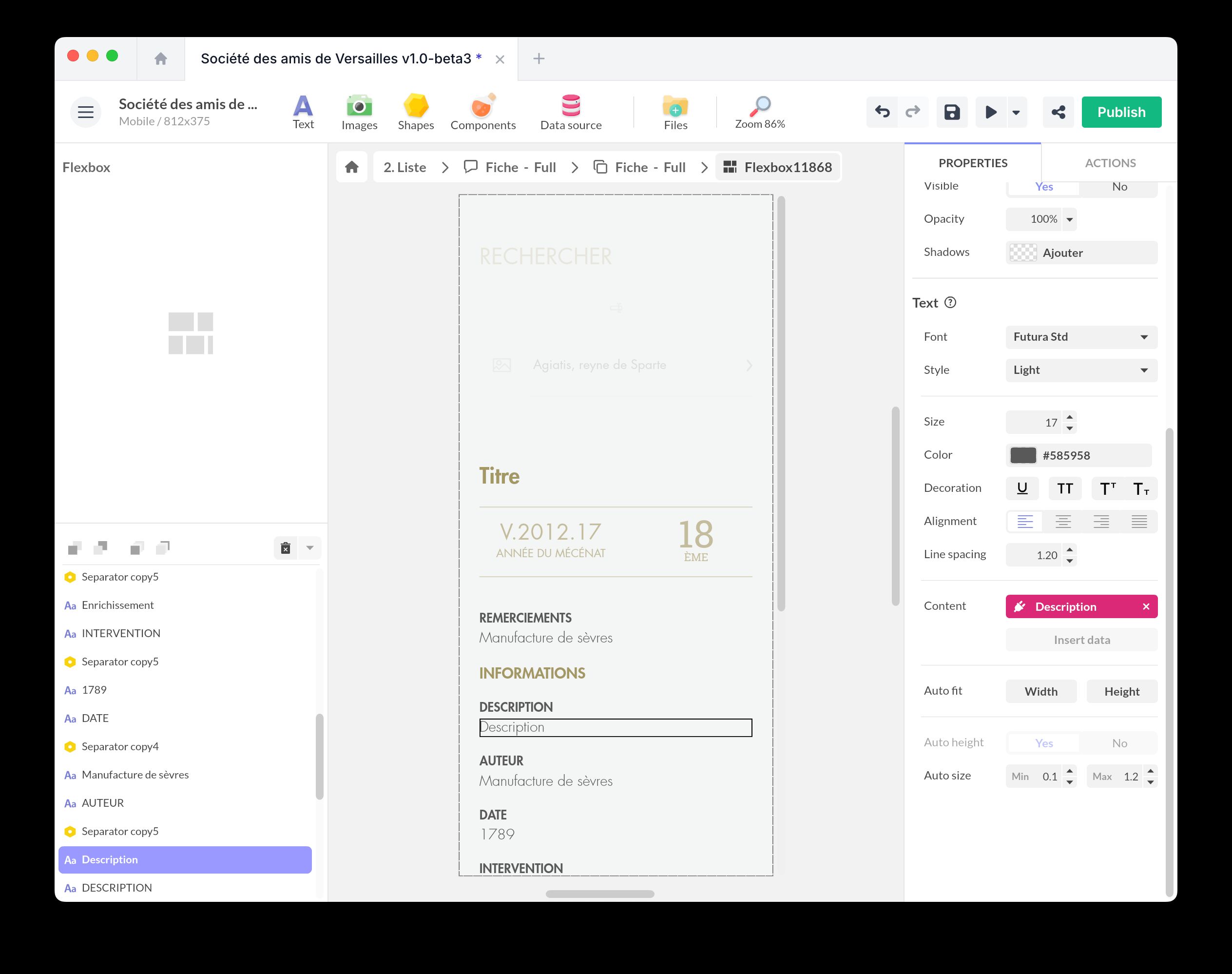Click Auto fit Width button

tap(1040, 691)
